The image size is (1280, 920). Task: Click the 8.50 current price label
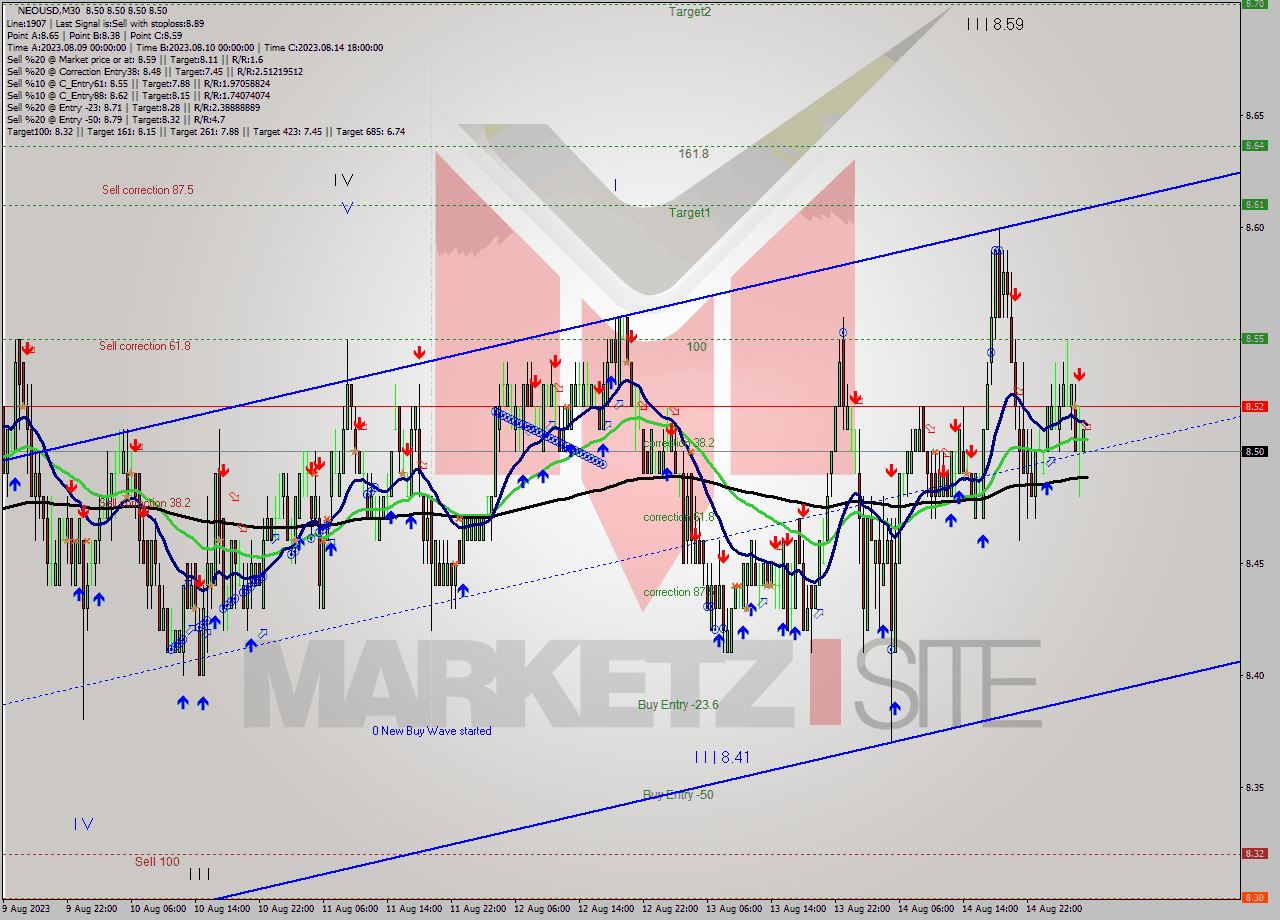pyautogui.click(x=1255, y=451)
